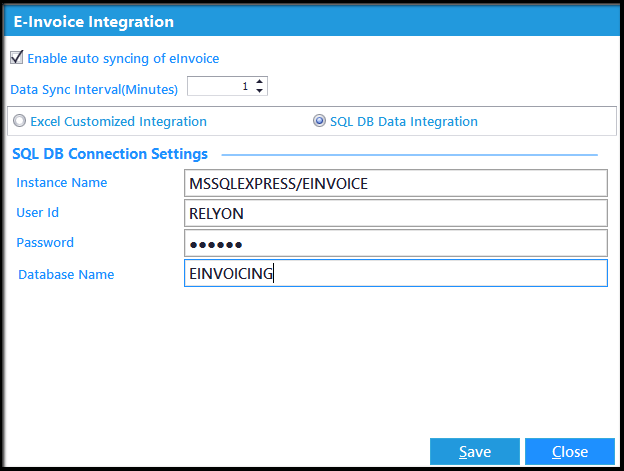Save the E-Invoice integration settings
This screenshot has height=471, width=624.
(x=475, y=452)
